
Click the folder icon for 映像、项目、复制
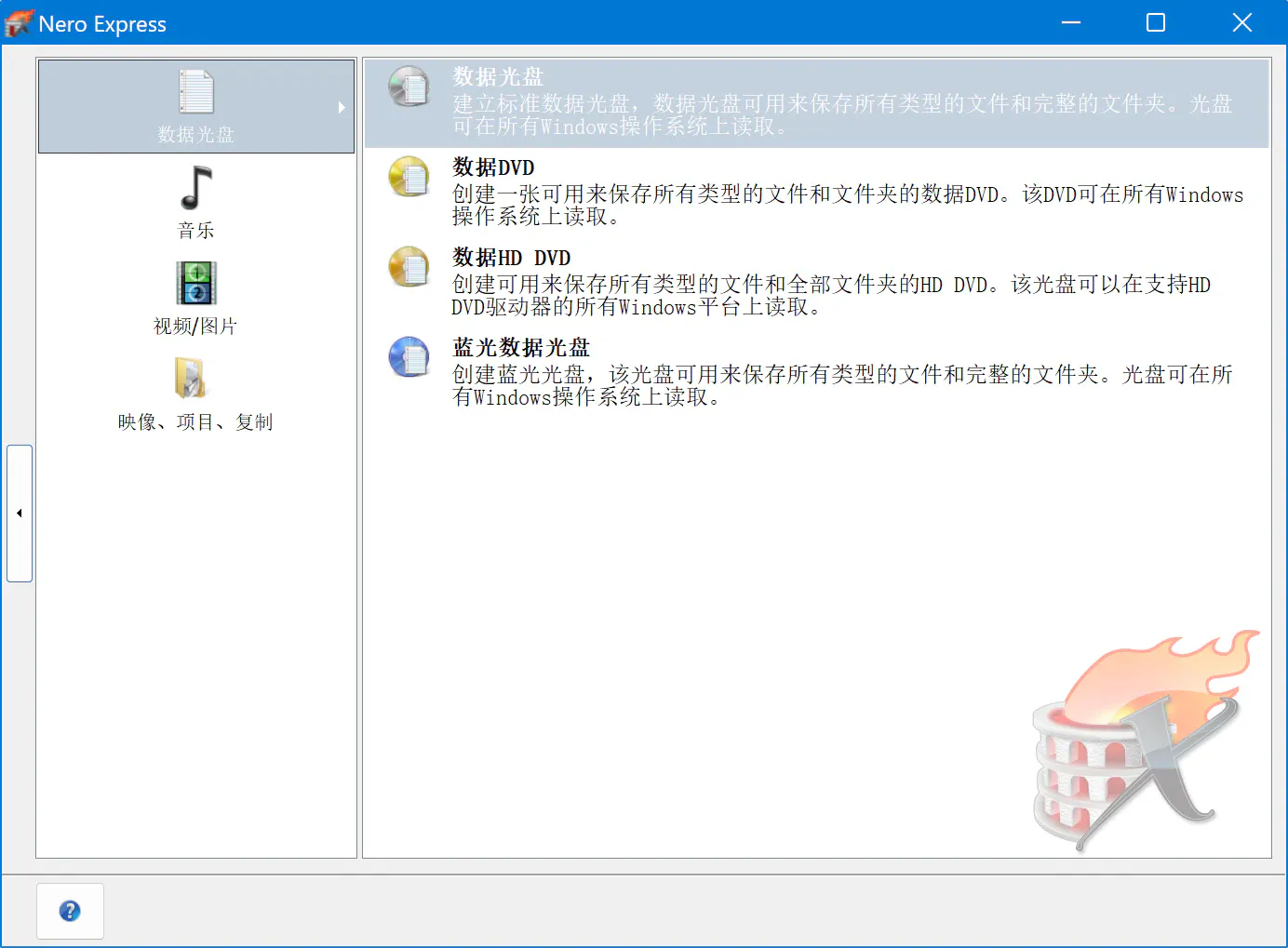(191, 379)
